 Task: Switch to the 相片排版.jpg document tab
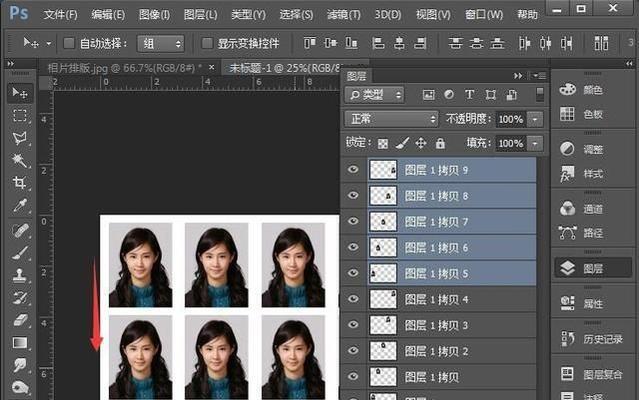(124, 68)
